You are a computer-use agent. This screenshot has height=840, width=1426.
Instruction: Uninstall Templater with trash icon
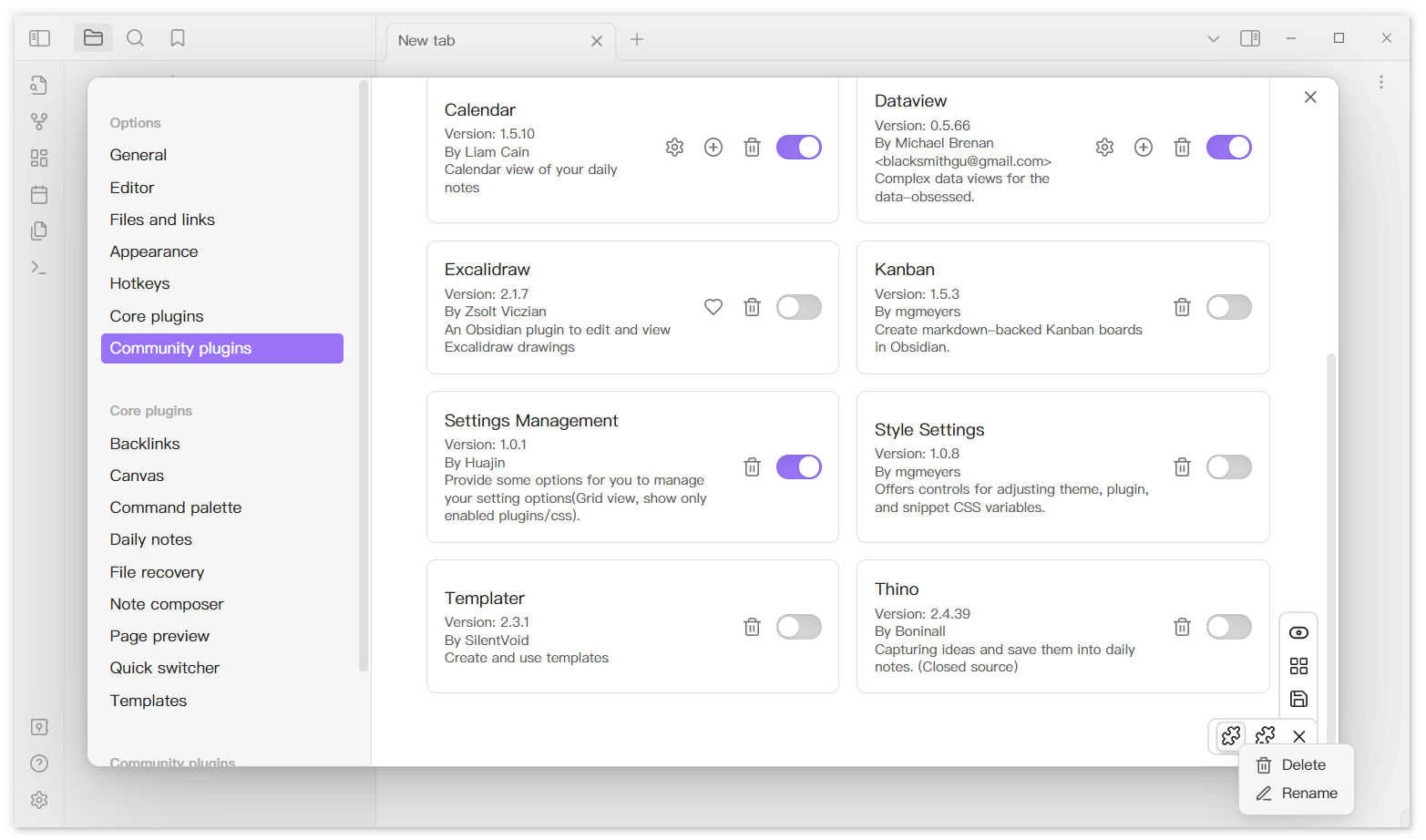tap(752, 627)
